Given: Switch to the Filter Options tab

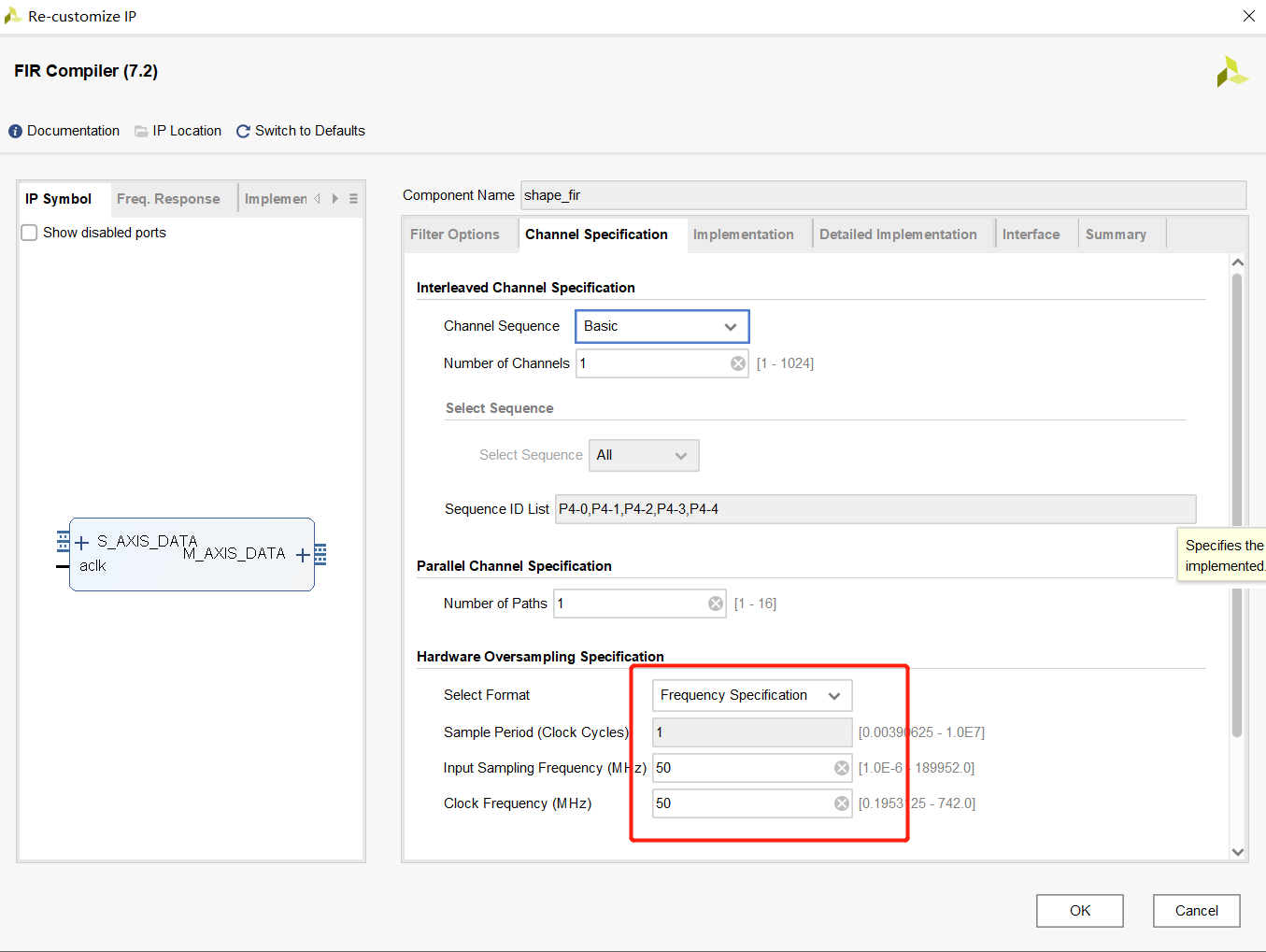Looking at the screenshot, I should [455, 234].
